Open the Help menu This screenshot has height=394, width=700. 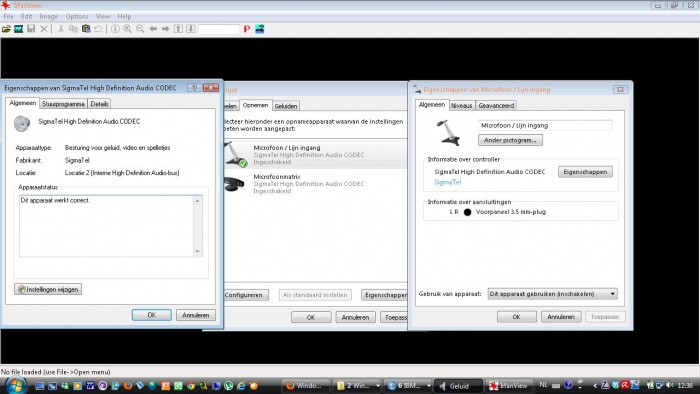coord(124,16)
